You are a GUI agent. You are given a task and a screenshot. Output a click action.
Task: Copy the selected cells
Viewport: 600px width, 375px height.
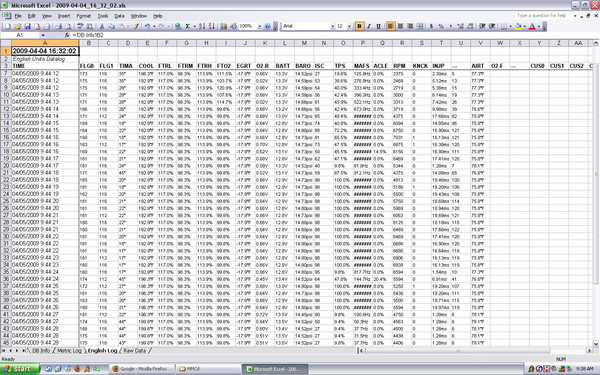[112, 26]
